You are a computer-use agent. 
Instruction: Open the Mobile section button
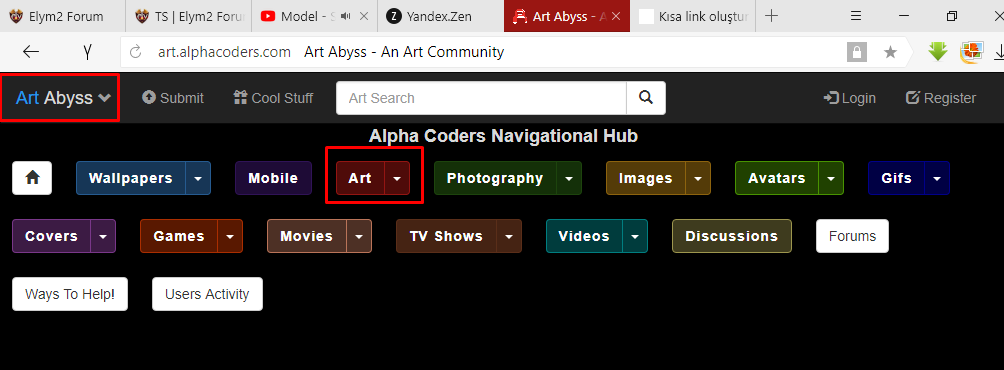pos(273,178)
